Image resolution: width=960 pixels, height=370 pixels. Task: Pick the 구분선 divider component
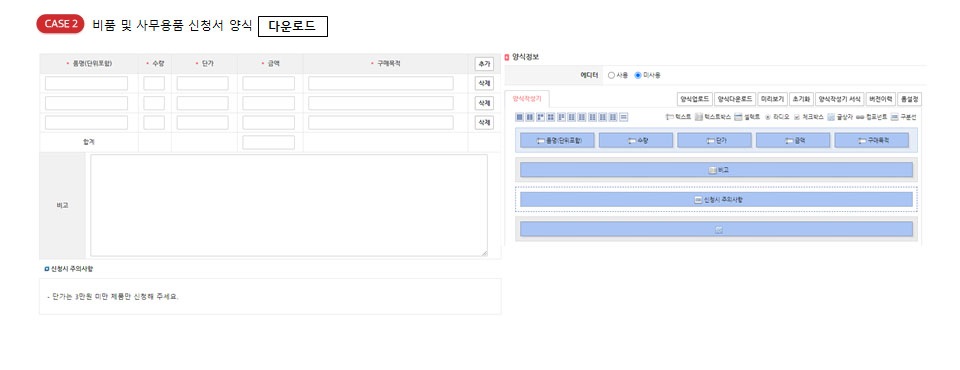pos(904,116)
